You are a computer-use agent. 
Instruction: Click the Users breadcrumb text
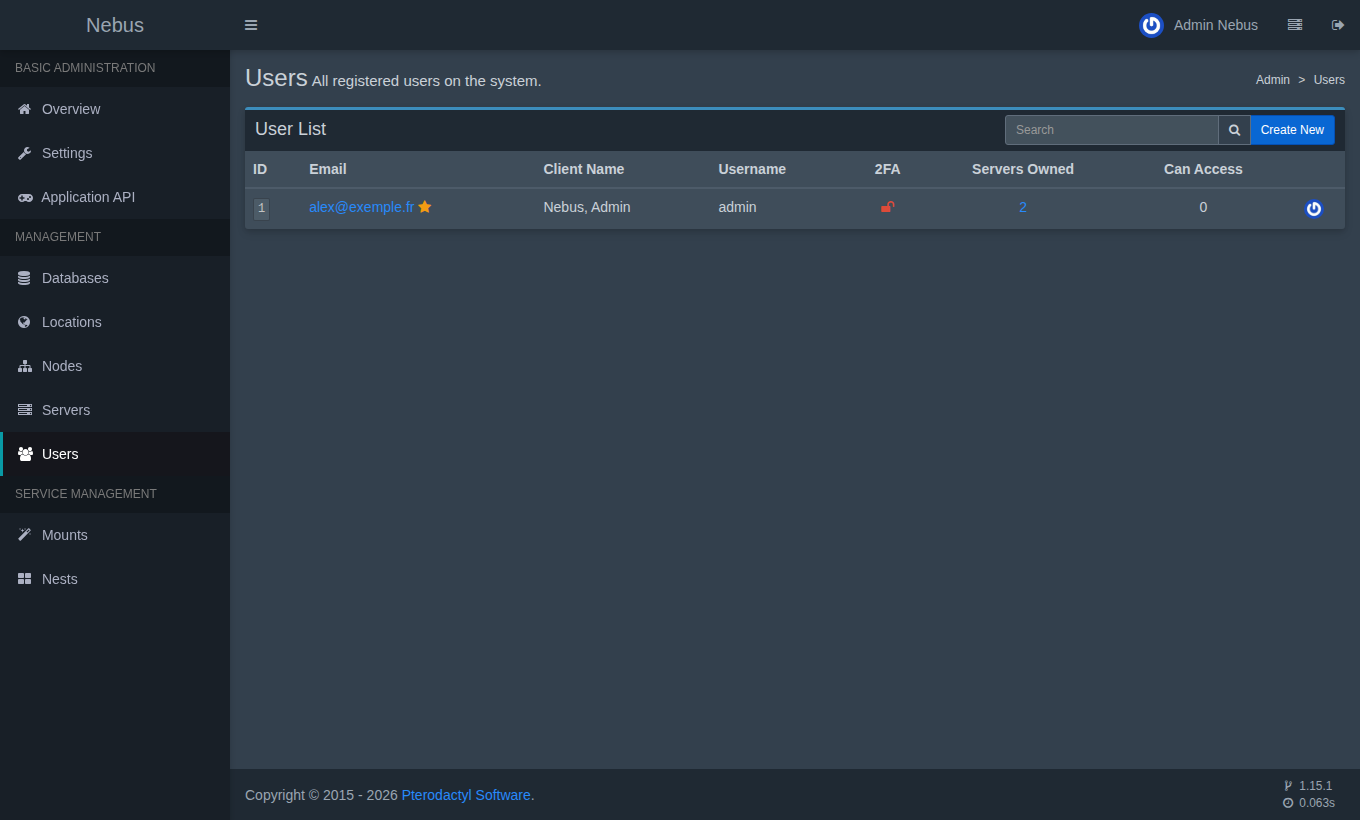(1329, 80)
